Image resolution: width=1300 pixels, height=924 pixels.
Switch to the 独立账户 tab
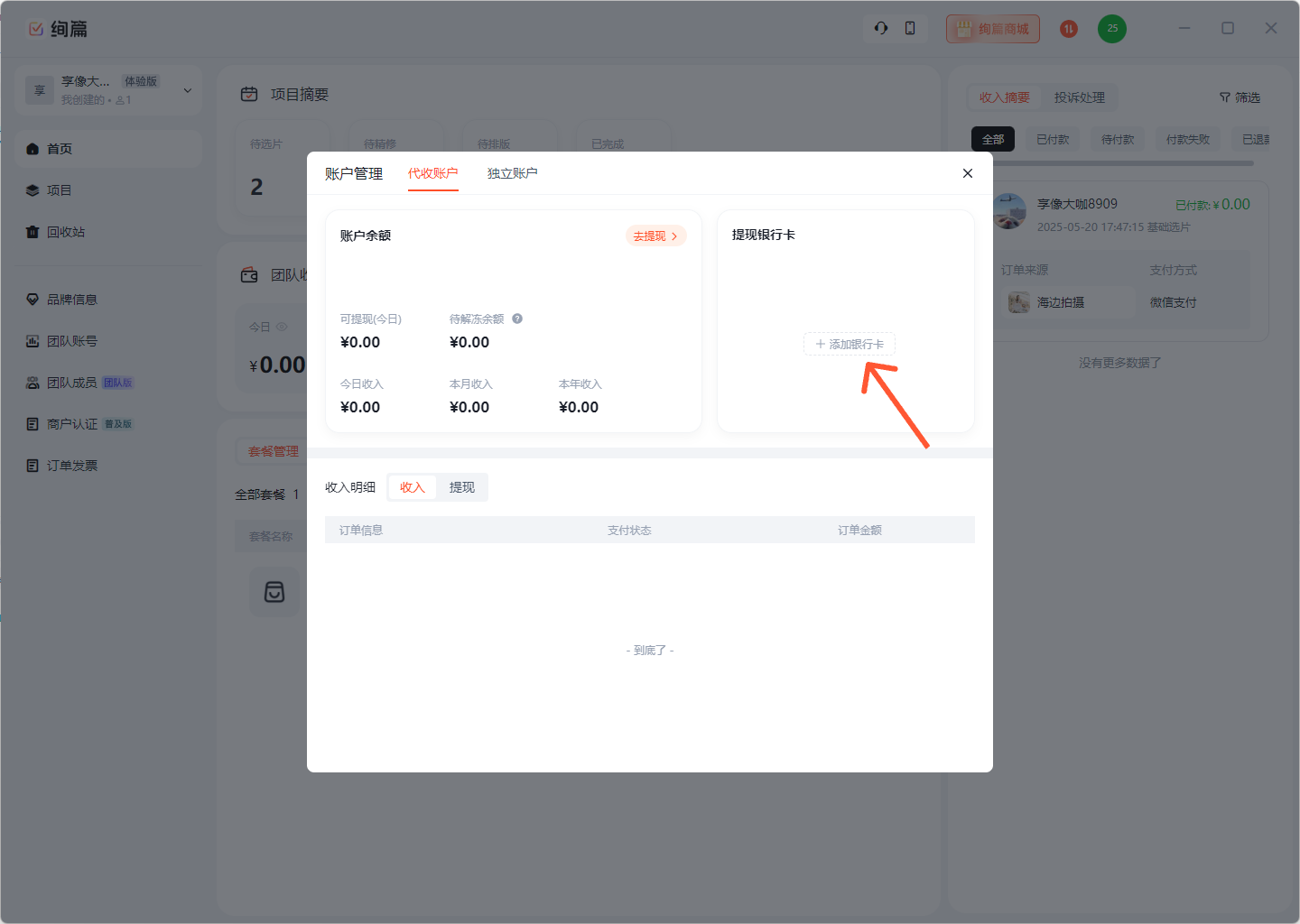pos(512,173)
